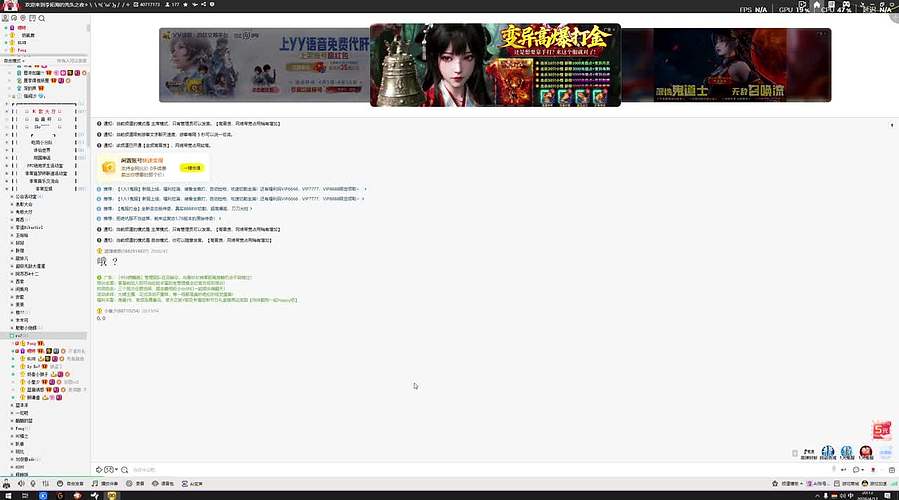Click the favorite star icon in title bar
The height and width of the screenshot is (500, 899).
[x=185, y=4]
